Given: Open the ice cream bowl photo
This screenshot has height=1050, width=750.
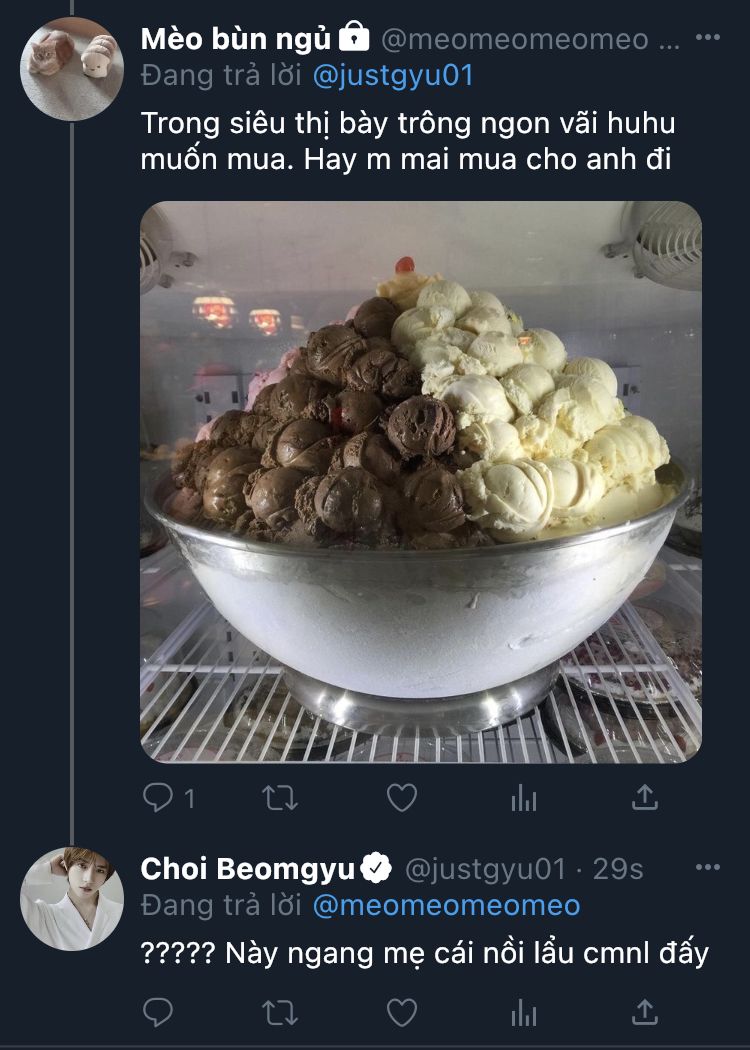Looking at the screenshot, I should coord(421,482).
